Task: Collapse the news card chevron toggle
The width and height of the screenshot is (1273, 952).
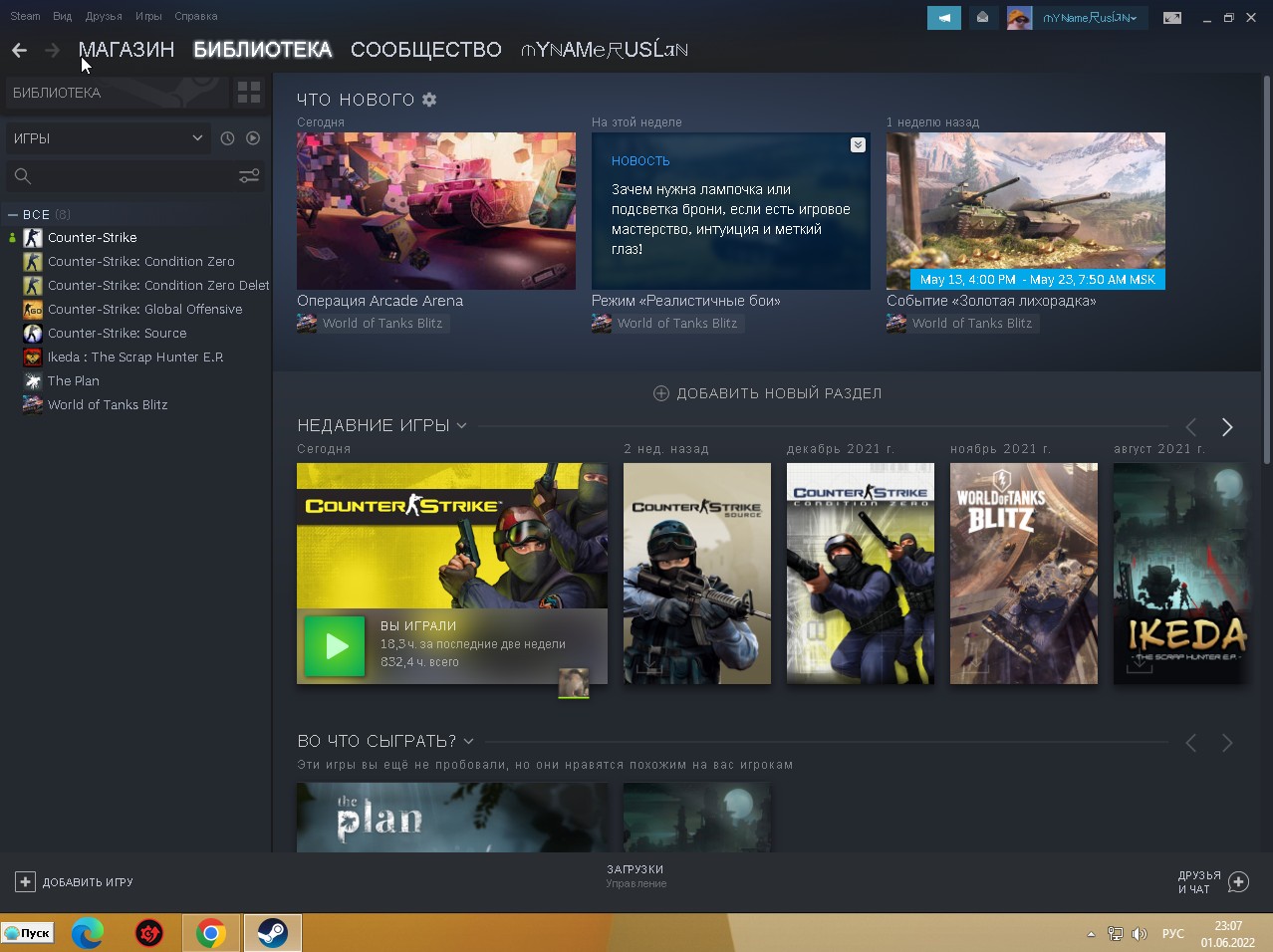Action: tap(858, 145)
